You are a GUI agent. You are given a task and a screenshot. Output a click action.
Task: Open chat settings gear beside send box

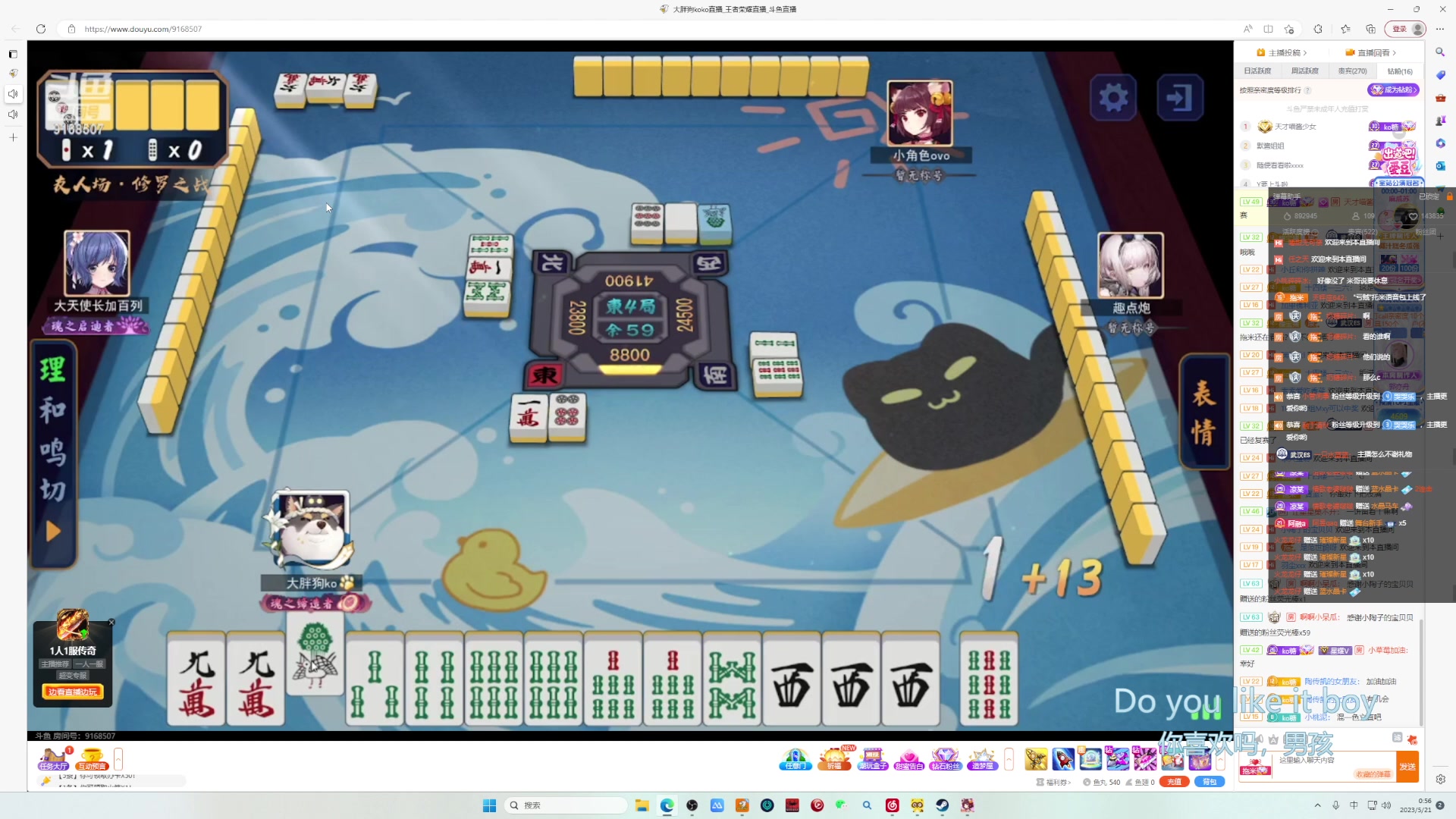[x=1440, y=779]
